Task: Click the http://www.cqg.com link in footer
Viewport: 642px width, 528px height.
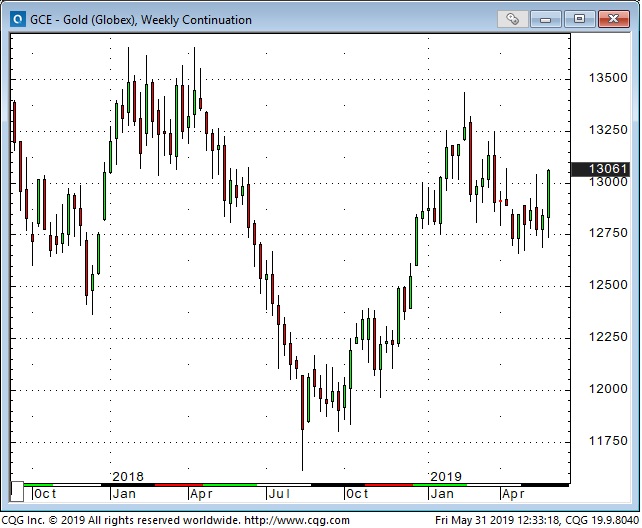Action: point(297,520)
